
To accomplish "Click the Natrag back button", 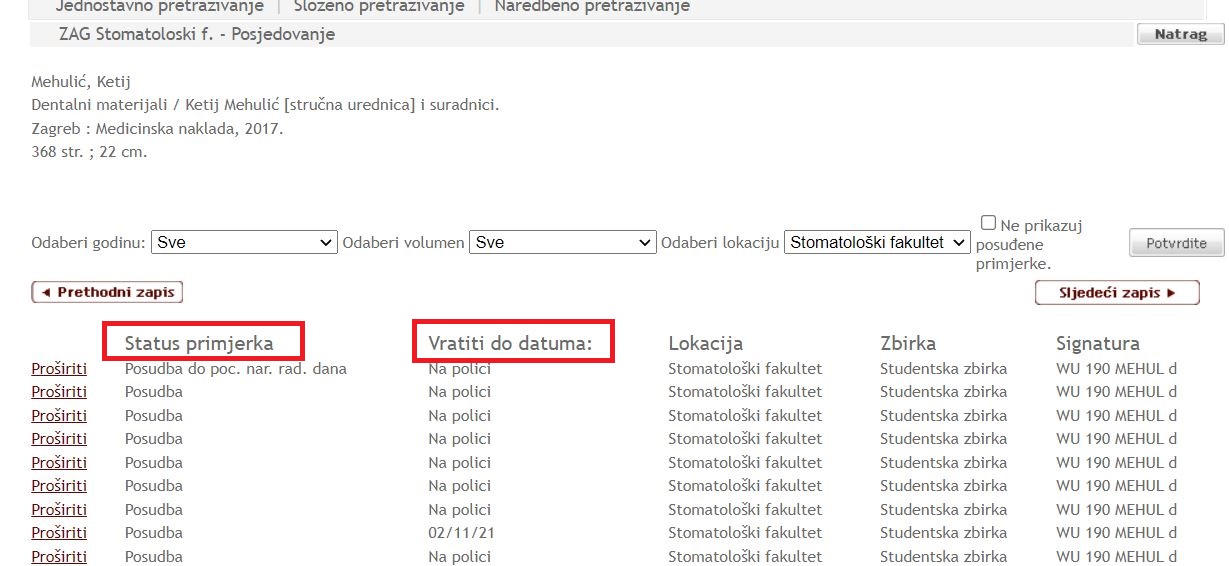I will [1180, 35].
